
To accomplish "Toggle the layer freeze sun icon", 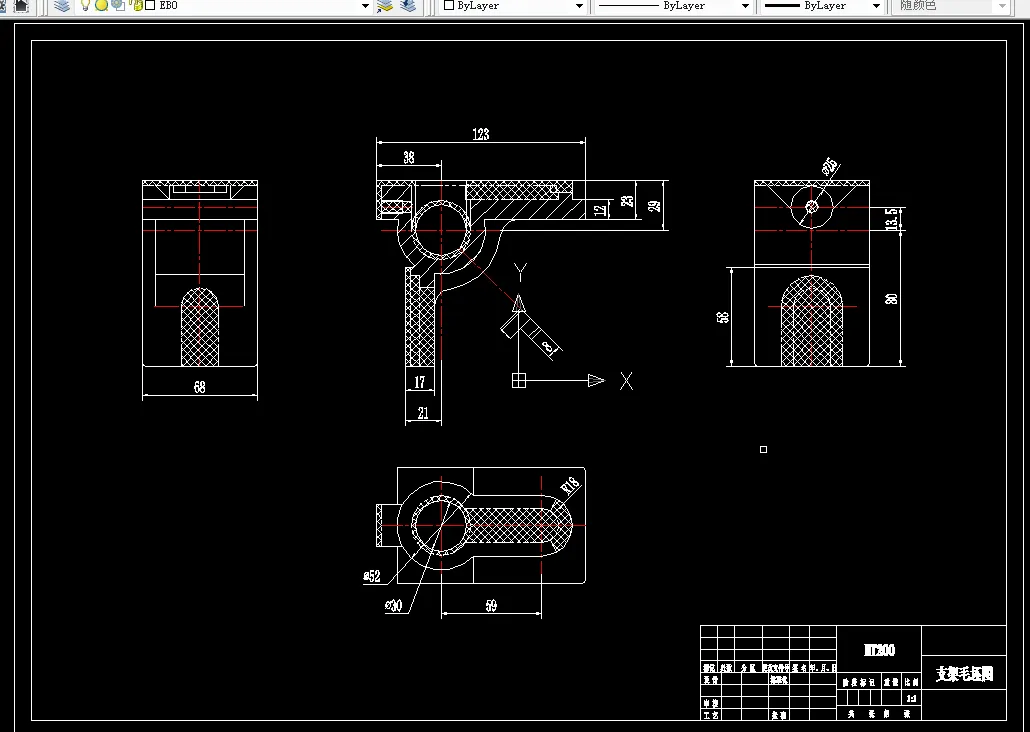I will (101, 6).
